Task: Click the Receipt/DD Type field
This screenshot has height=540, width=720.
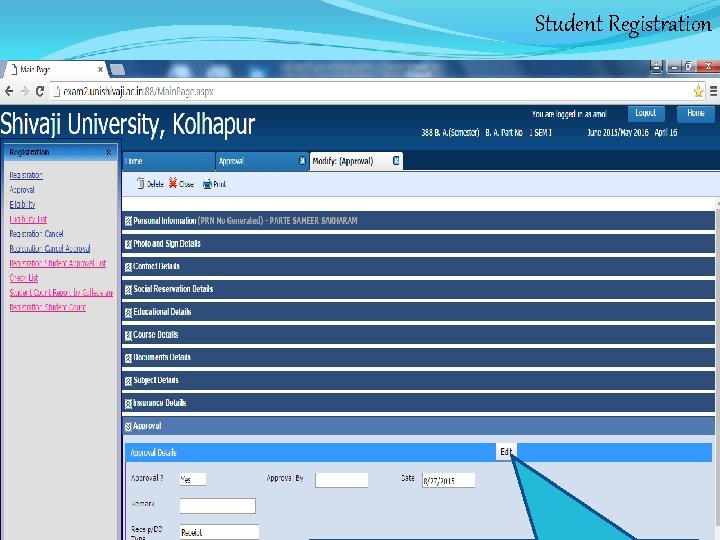Action: coord(219,532)
